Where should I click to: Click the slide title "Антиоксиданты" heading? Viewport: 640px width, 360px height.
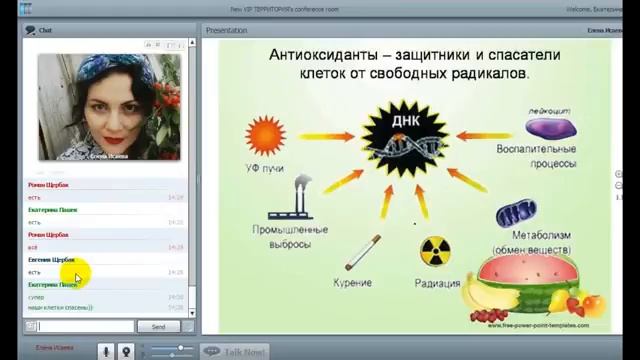[x=415, y=64]
